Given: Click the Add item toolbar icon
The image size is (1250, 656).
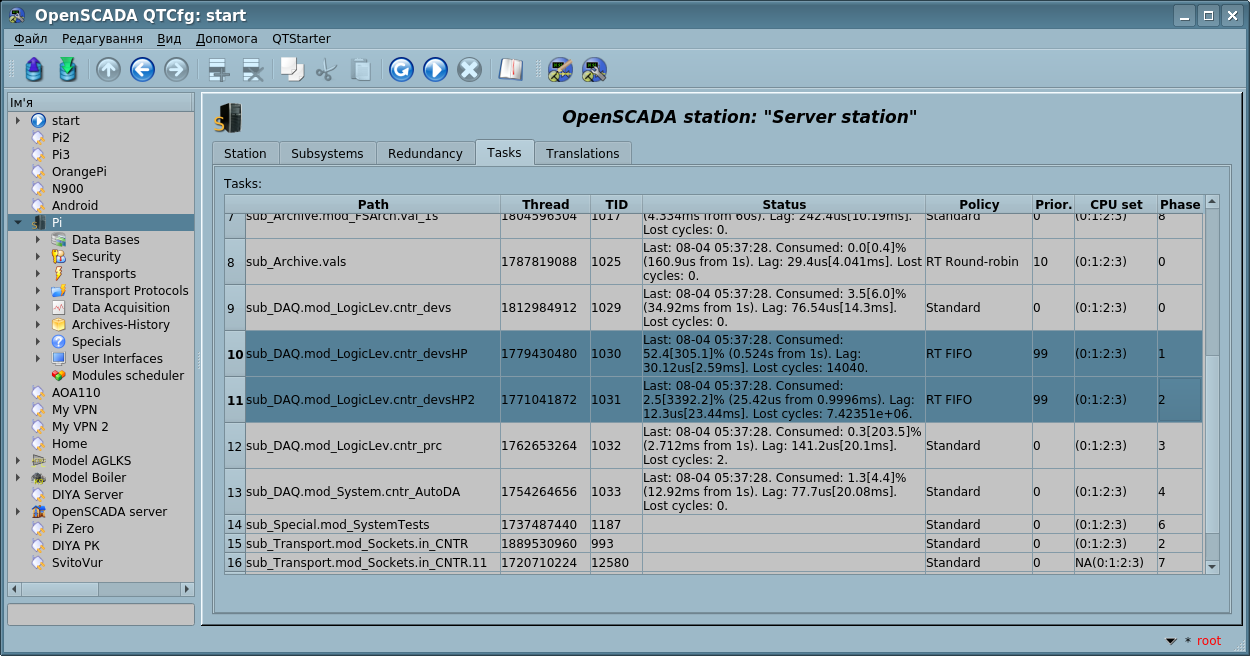Looking at the screenshot, I should point(219,69).
